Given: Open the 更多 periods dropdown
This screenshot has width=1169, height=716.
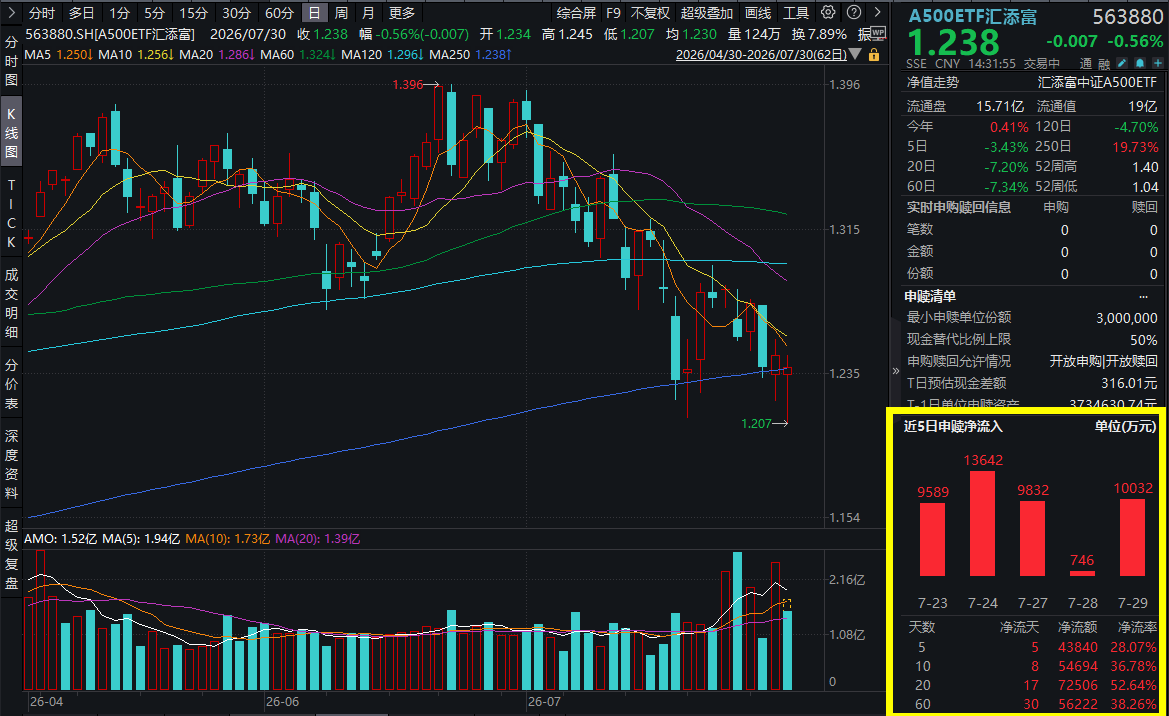Looking at the screenshot, I should (x=402, y=13).
